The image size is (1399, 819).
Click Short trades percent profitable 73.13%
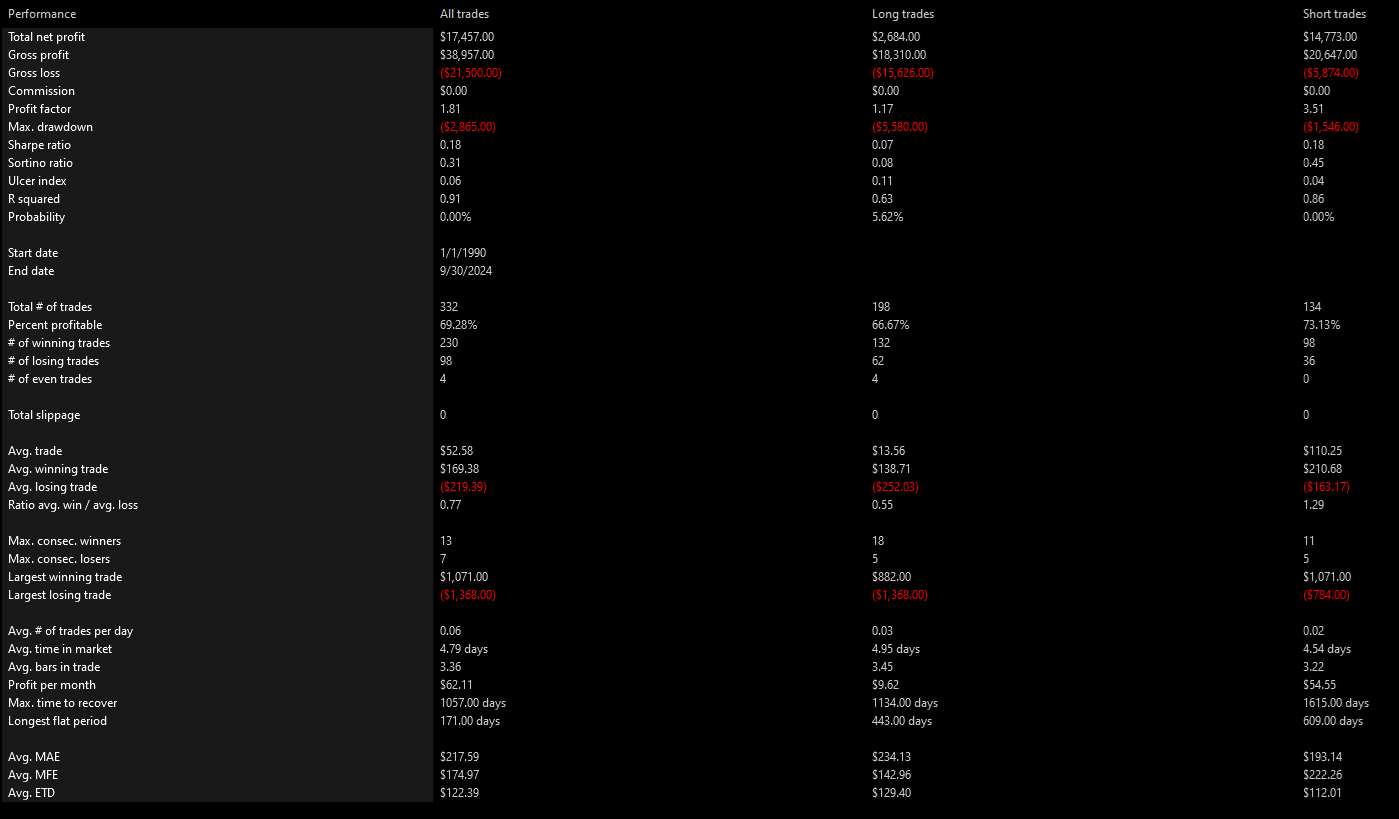[1322, 325]
